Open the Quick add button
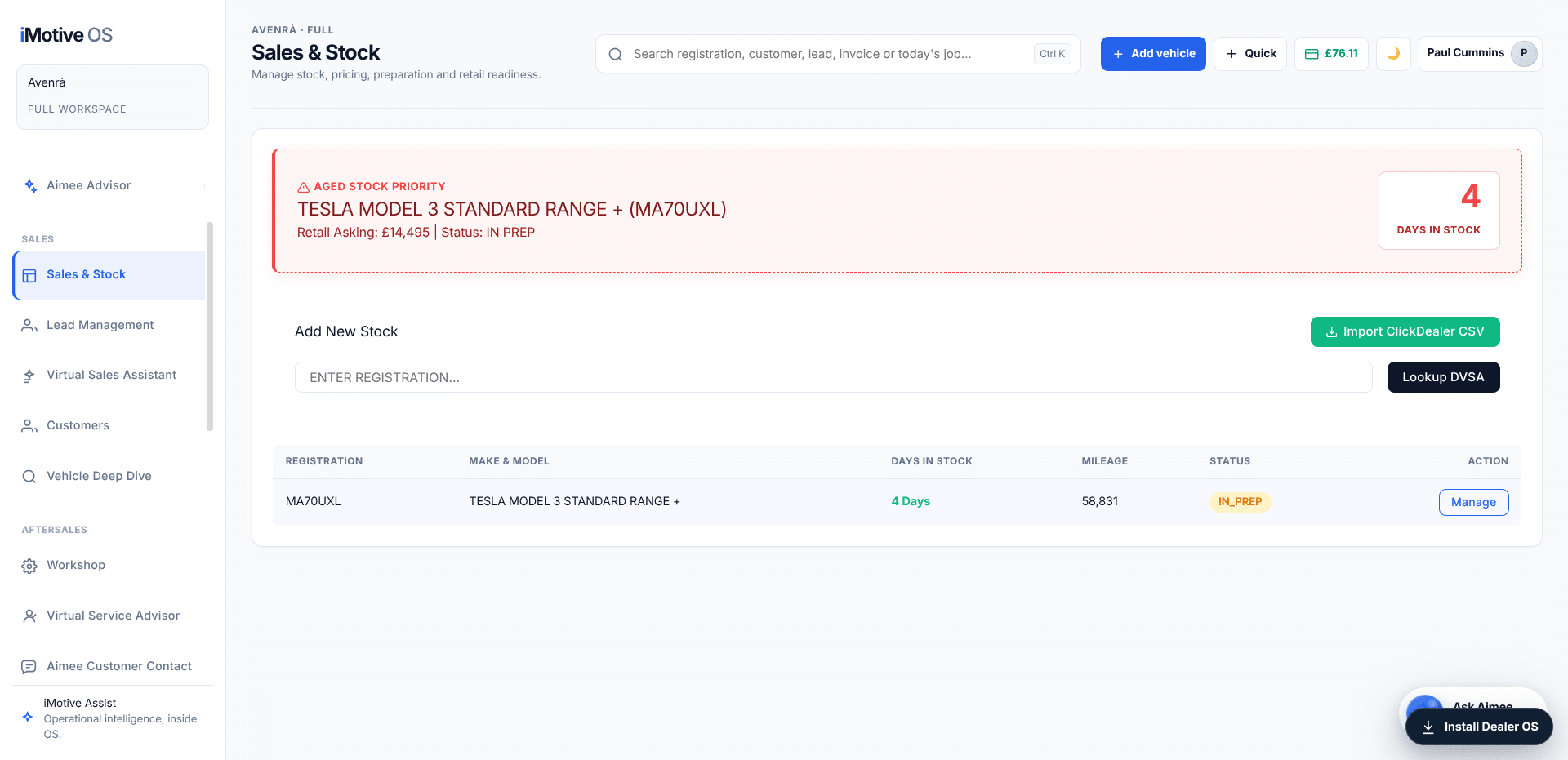This screenshot has width=1568, height=760. 1250,54
